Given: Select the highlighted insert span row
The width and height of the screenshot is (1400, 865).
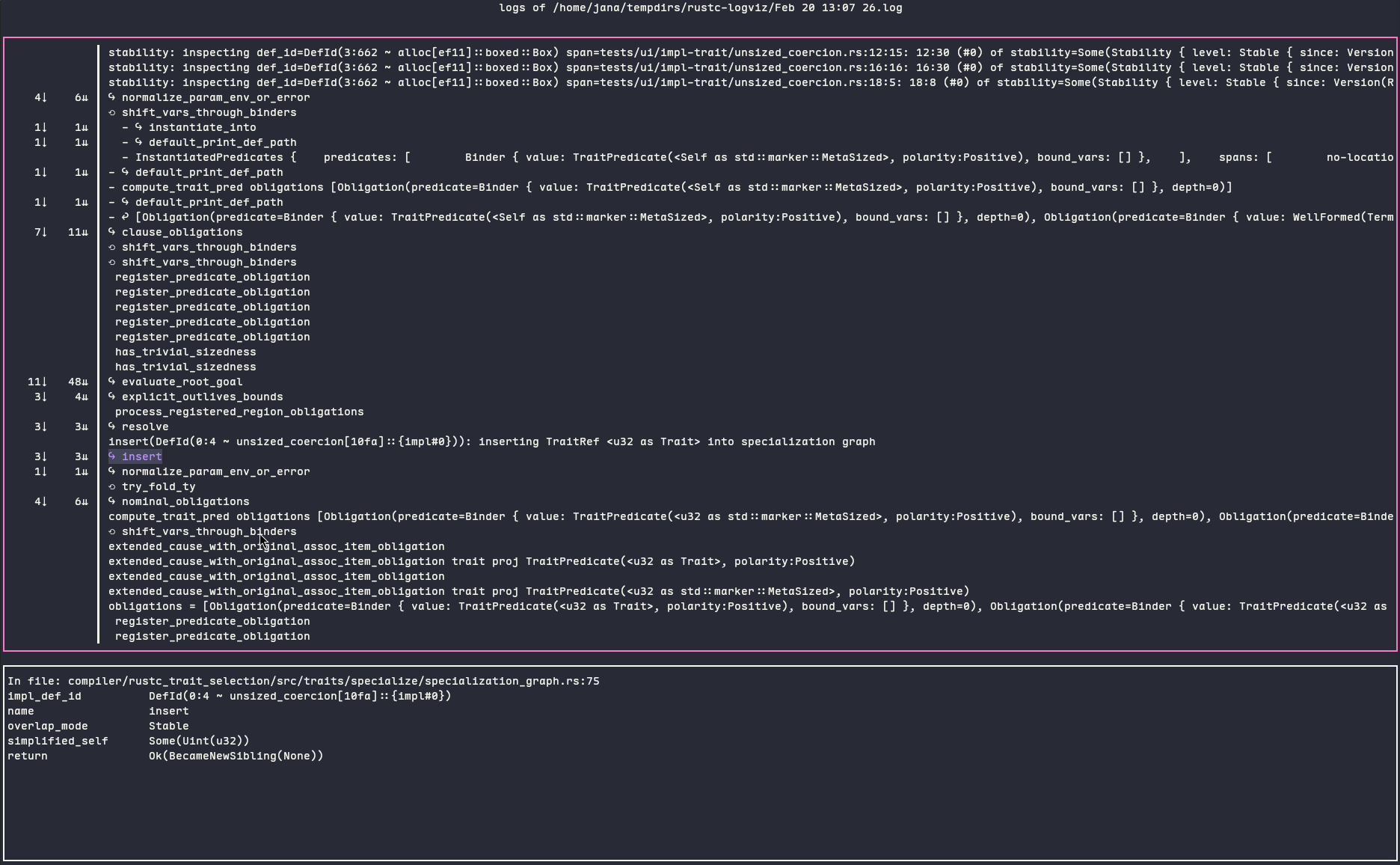Looking at the screenshot, I should (141, 456).
